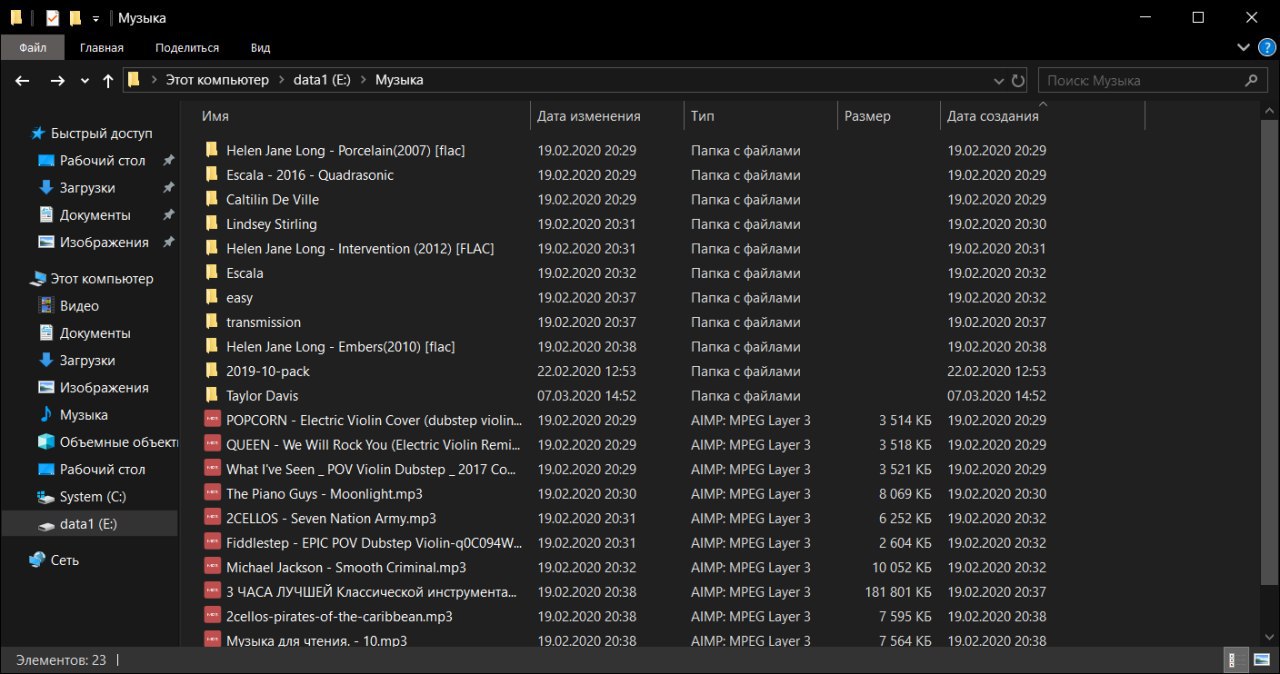Image resolution: width=1280 pixels, height=674 pixels.
Task: Select POPCORN Electric Violin Cover mp3 icon
Action: pos(212,419)
